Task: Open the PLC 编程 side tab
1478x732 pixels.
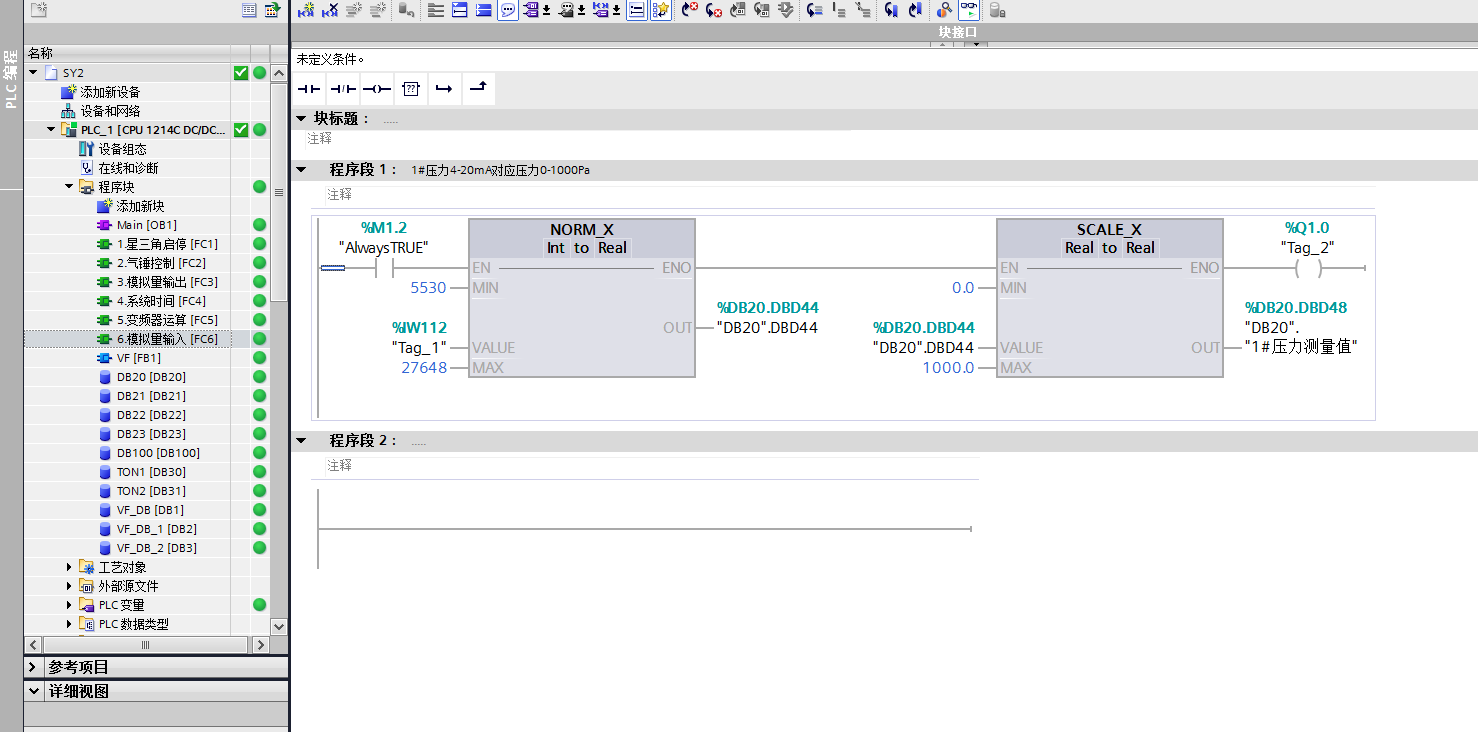Action: coord(11,80)
